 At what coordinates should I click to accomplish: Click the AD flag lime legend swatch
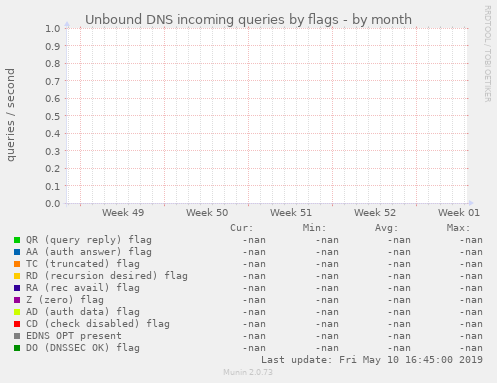17,312
